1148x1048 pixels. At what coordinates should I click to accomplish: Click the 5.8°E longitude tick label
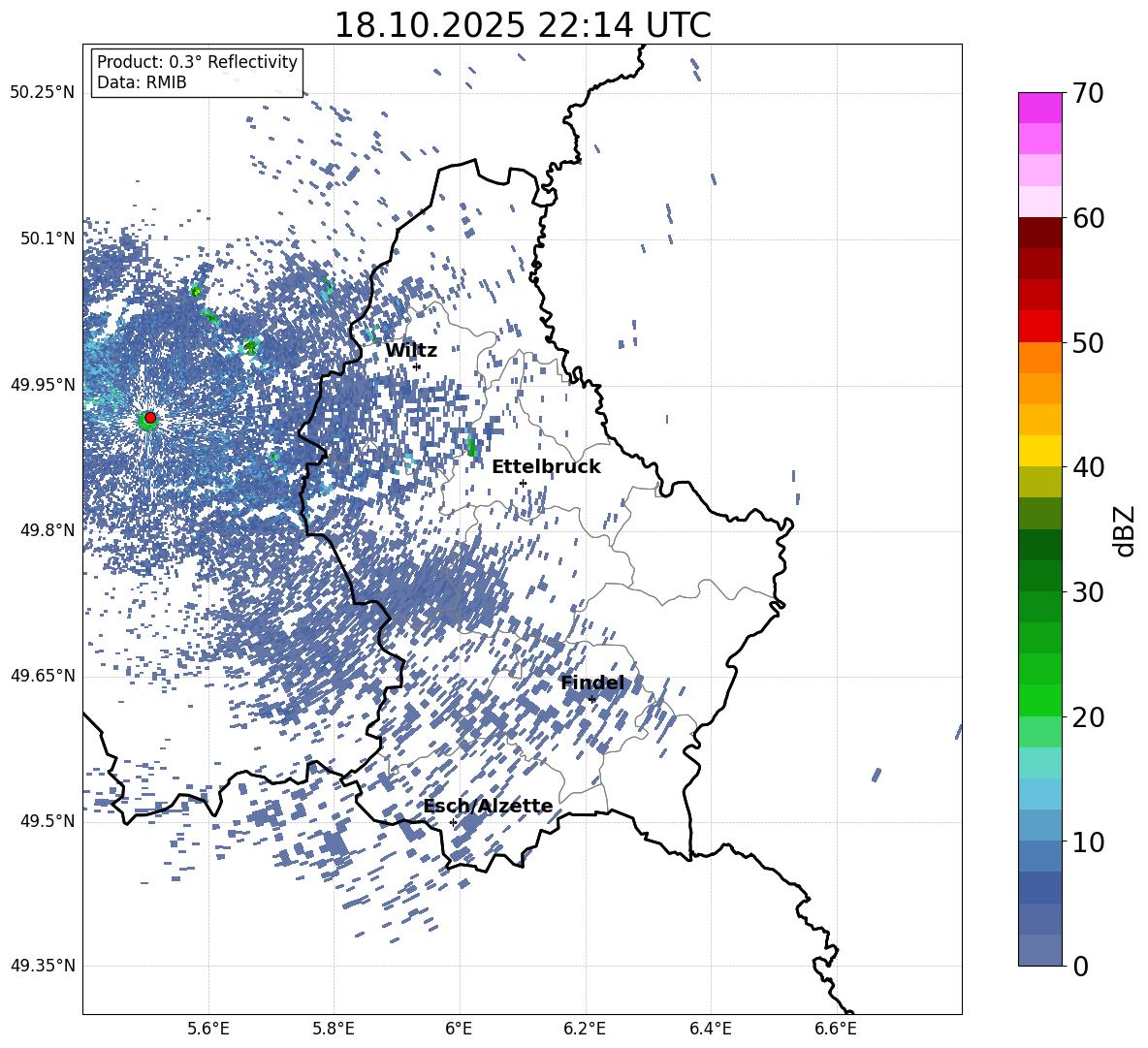pos(334,1029)
